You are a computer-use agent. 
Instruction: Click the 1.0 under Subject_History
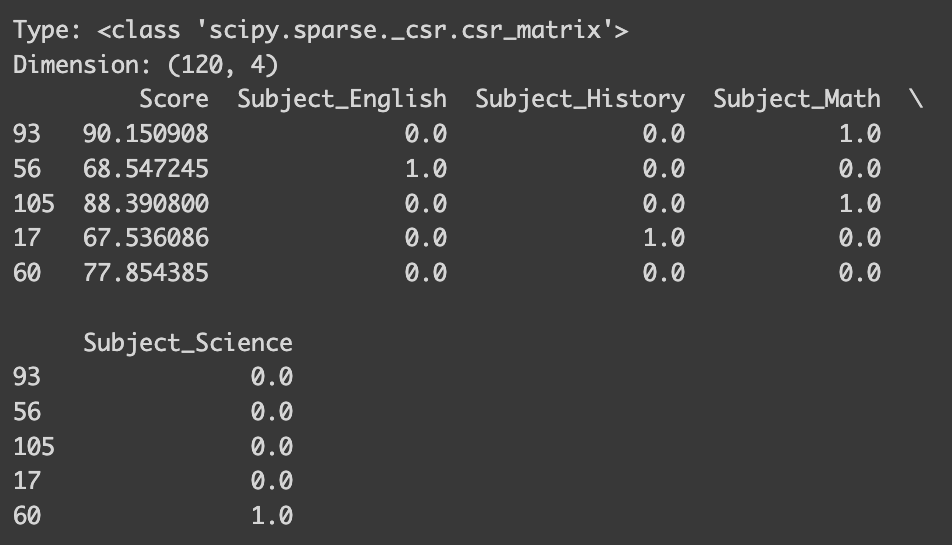tap(664, 238)
